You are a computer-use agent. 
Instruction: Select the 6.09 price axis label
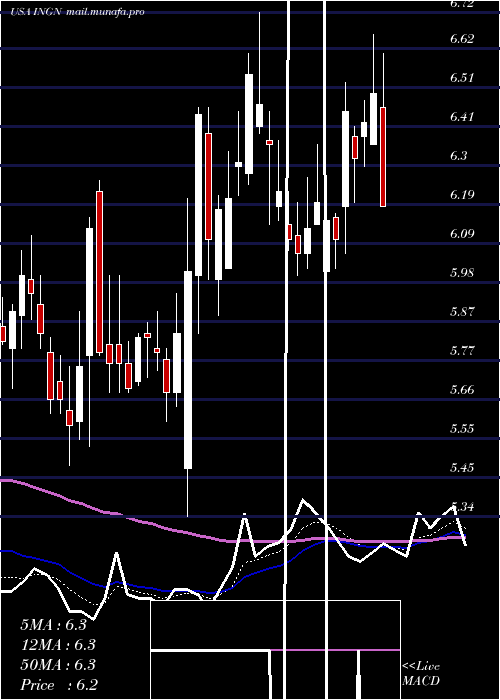tap(462, 234)
